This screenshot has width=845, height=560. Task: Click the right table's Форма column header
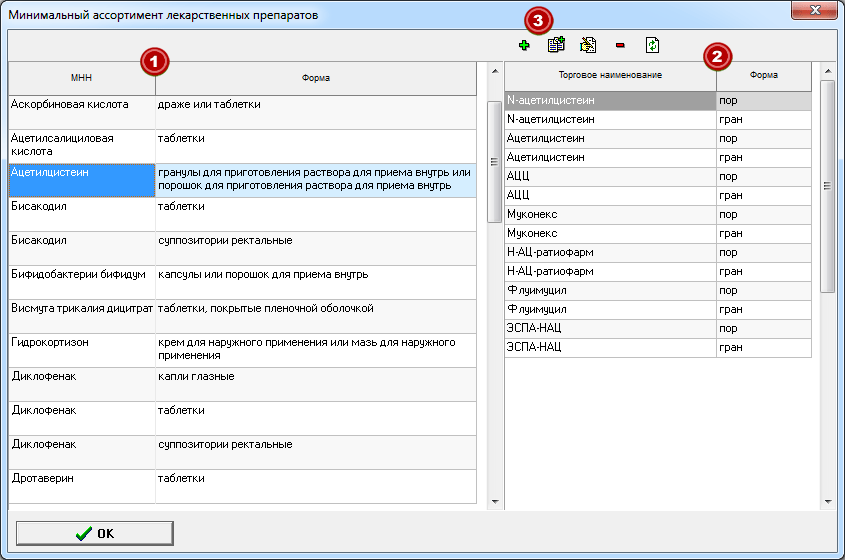[x=764, y=75]
